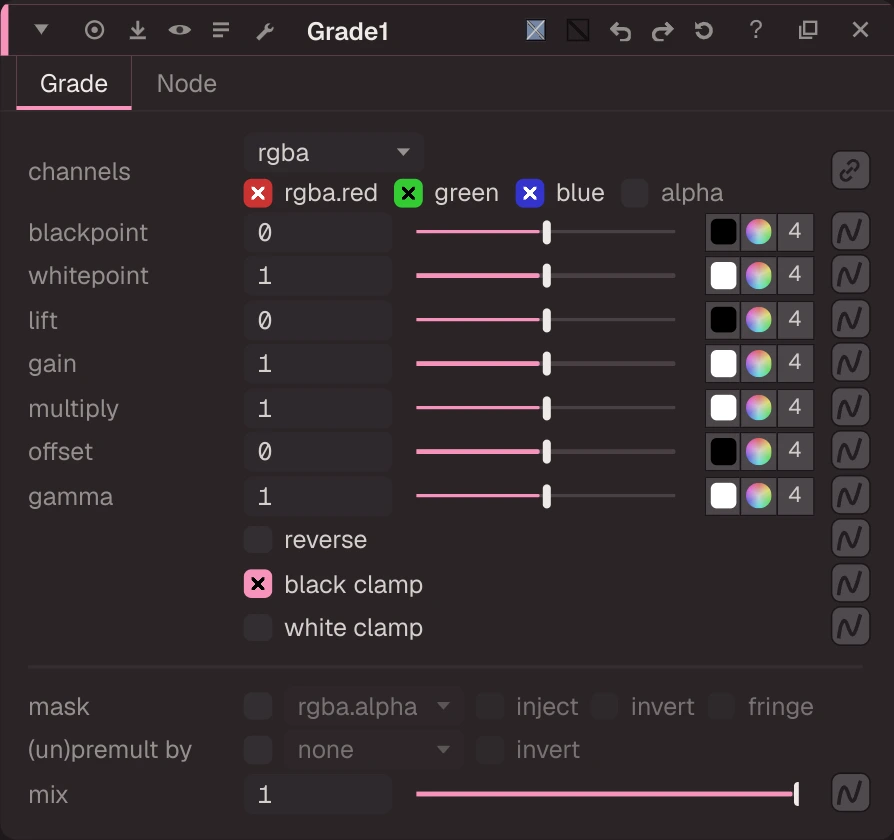Disable the rgba.red channel checkbox
The width and height of the screenshot is (894, 840).
click(x=258, y=193)
